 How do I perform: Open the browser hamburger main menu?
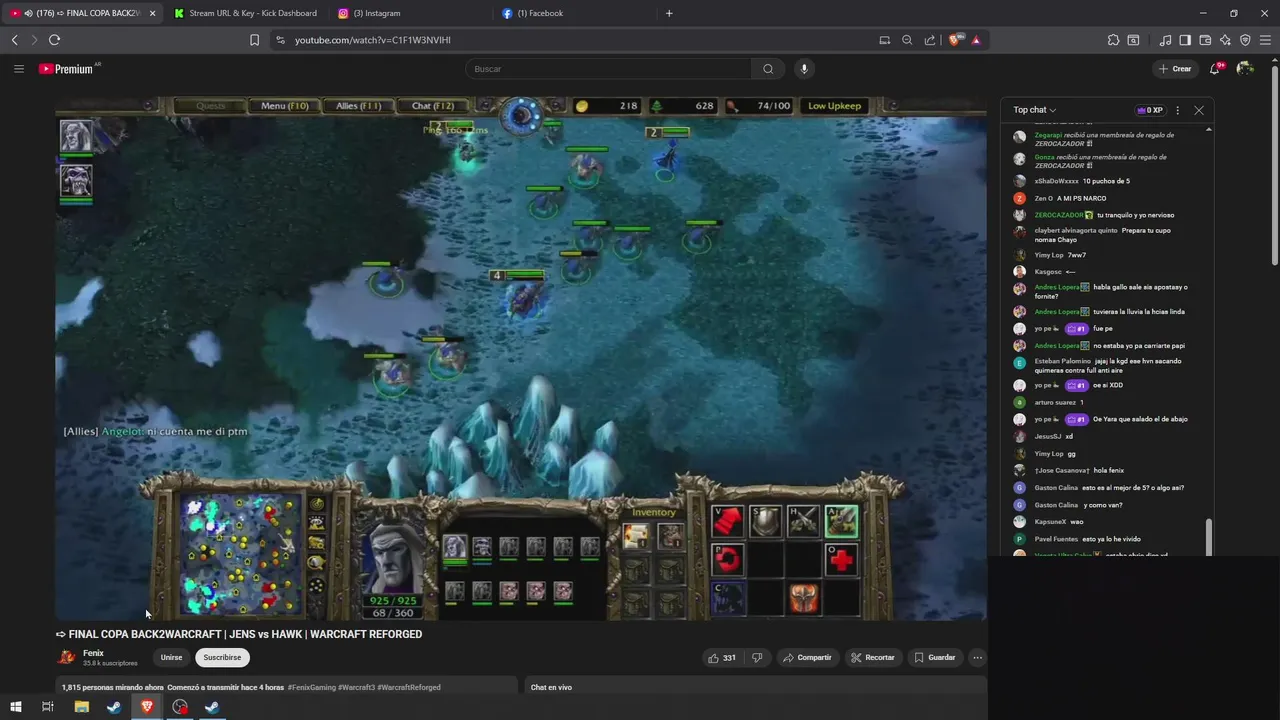click(1265, 40)
